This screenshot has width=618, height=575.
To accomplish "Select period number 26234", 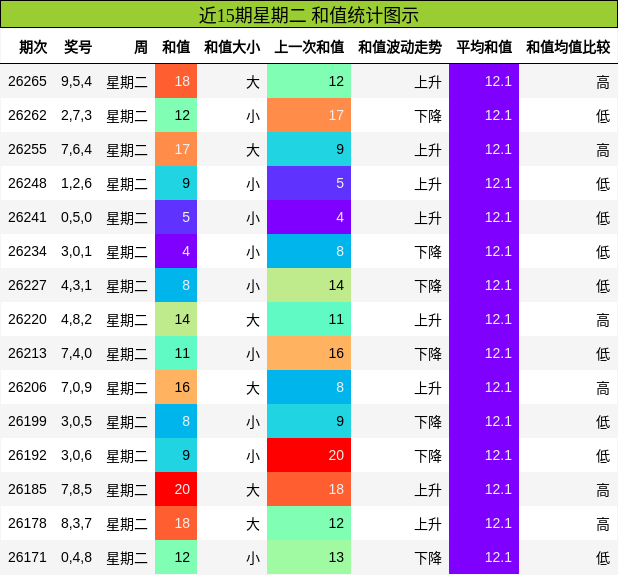I will 27,251.
